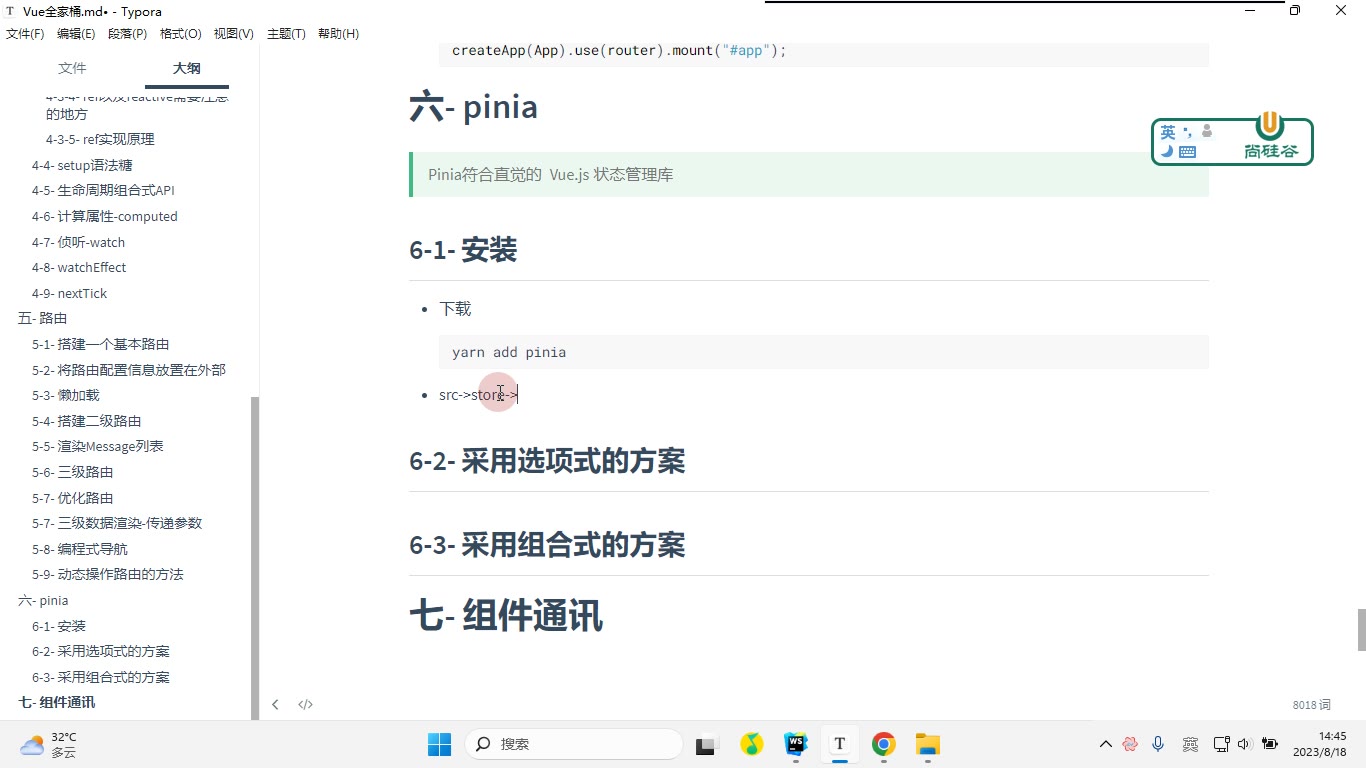Open the 帮助(H) menu
Image resolution: width=1366 pixels, height=768 pixels.
(x=338, y=34)
